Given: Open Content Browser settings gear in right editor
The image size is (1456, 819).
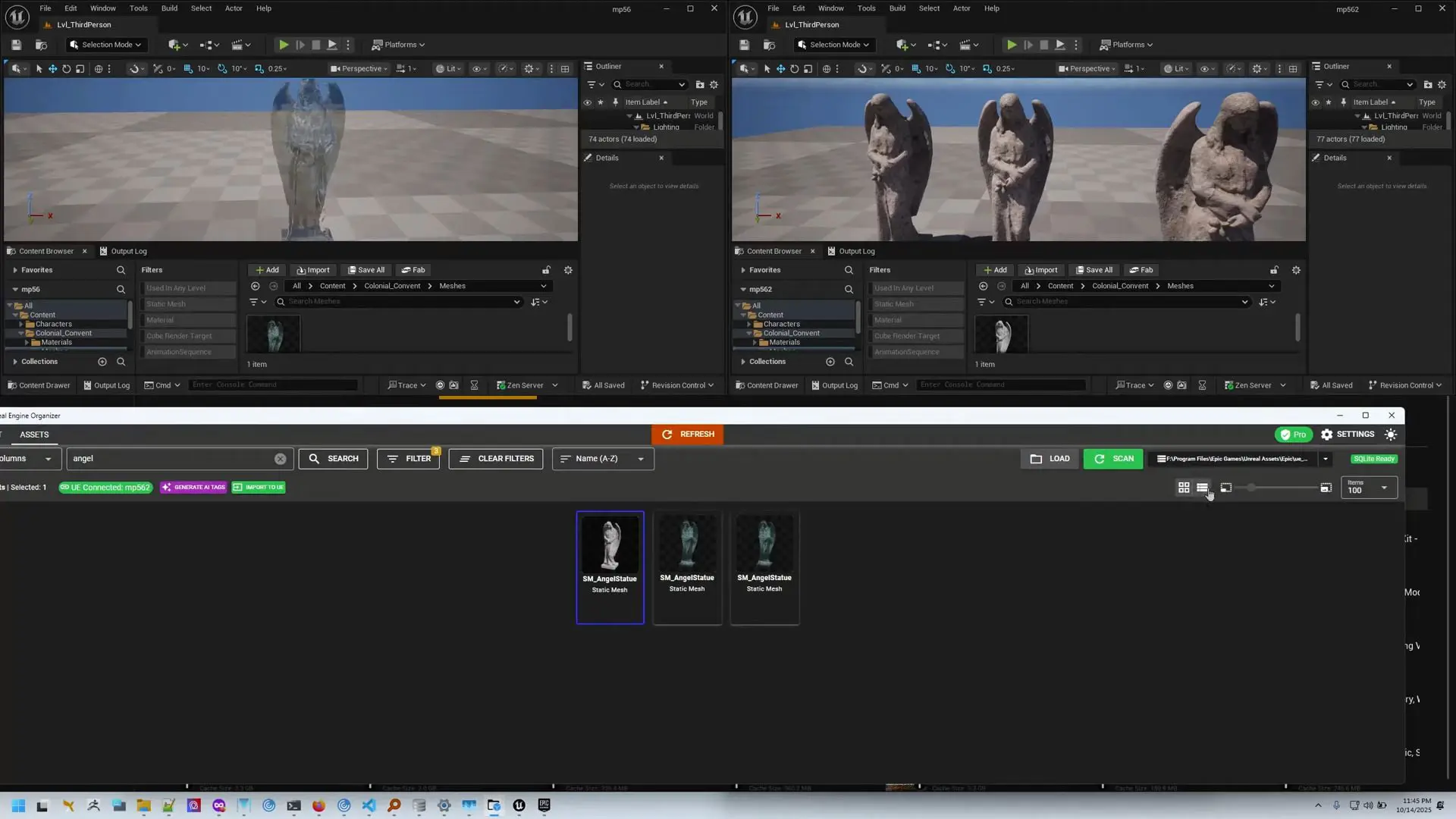Looking at the screenshot, I should point(1295,270).
